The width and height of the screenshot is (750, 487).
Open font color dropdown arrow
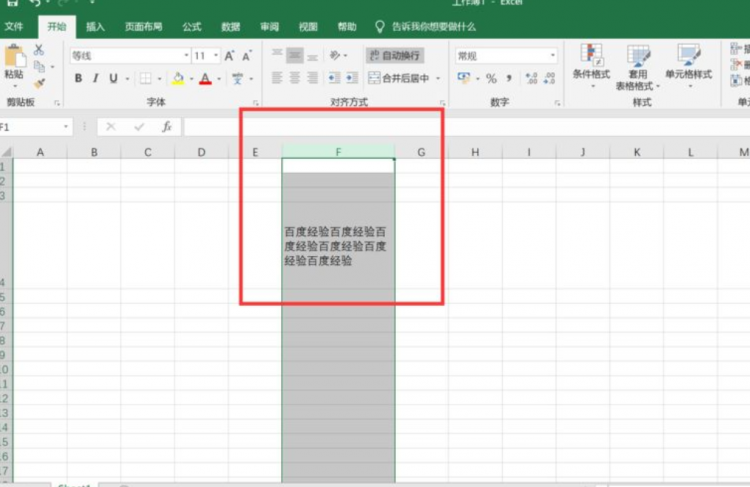(219, 78)
